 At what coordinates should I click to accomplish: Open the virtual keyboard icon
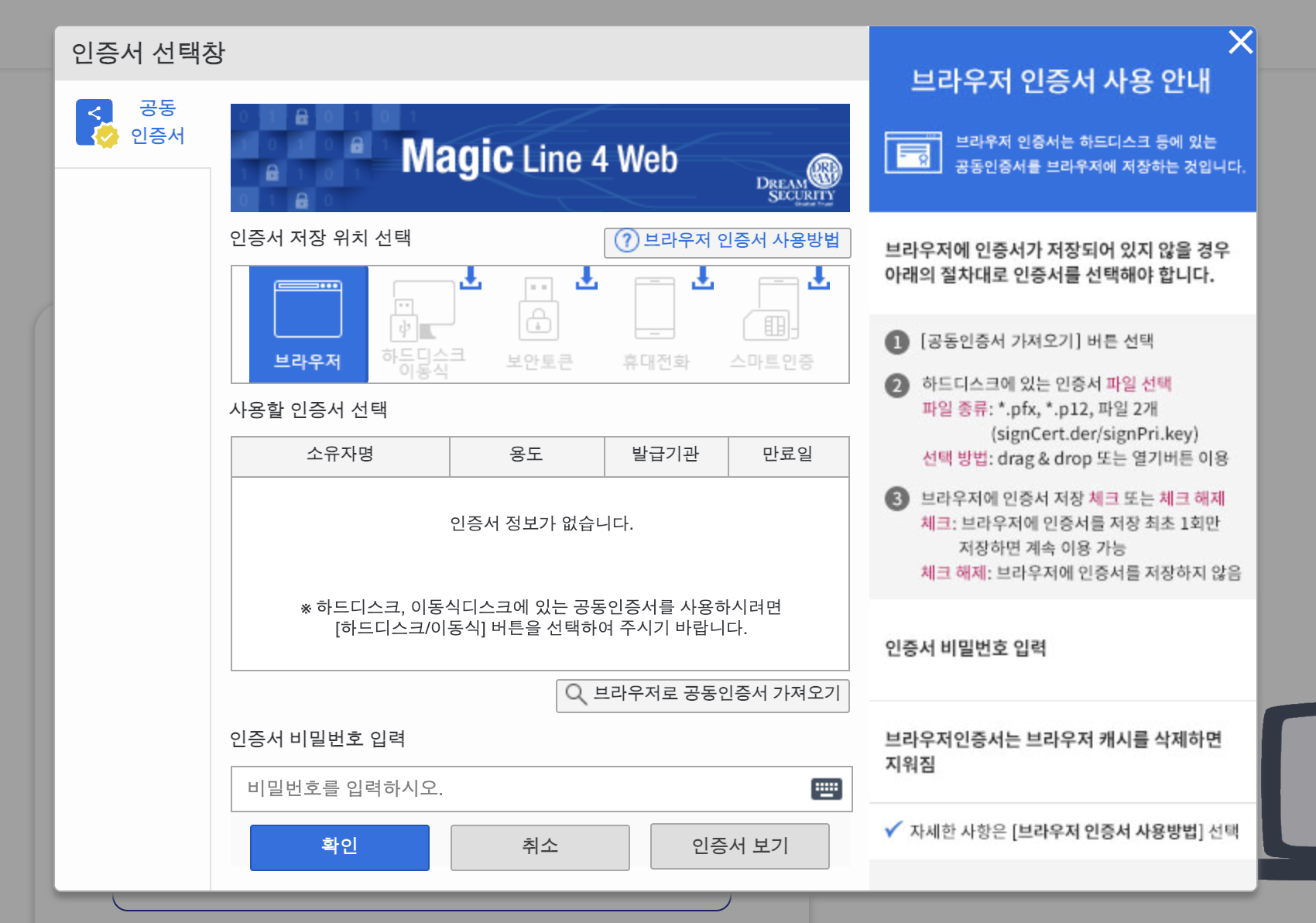coord(826,789)
